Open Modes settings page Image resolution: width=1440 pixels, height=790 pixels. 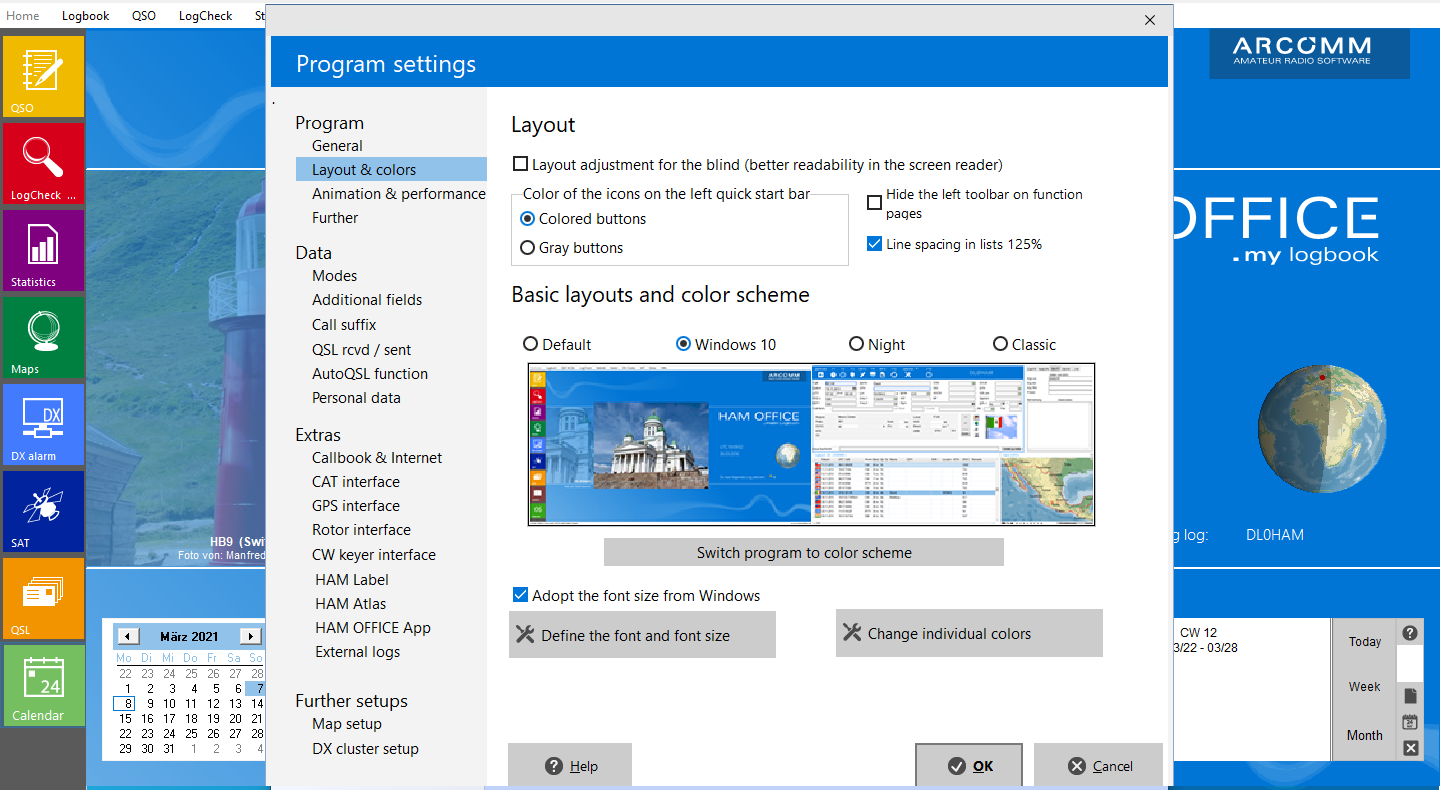(x=334, y=276)
